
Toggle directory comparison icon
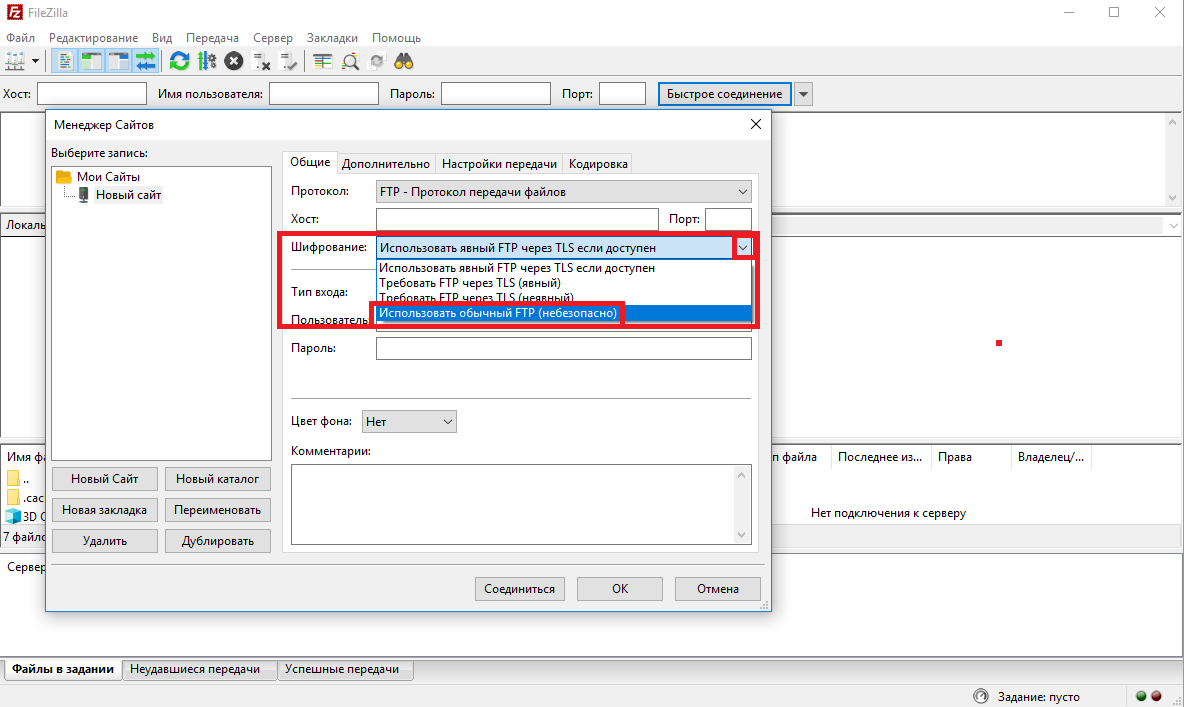click(x=350, y=61)
